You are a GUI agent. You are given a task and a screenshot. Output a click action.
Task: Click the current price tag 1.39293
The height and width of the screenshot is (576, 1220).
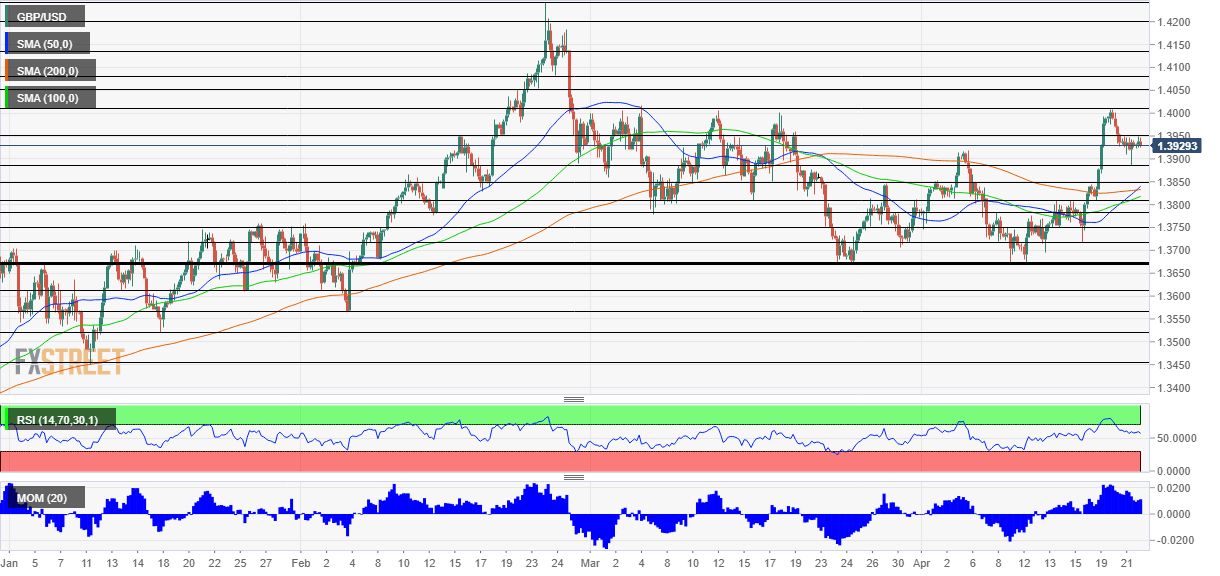point(1179,146)
